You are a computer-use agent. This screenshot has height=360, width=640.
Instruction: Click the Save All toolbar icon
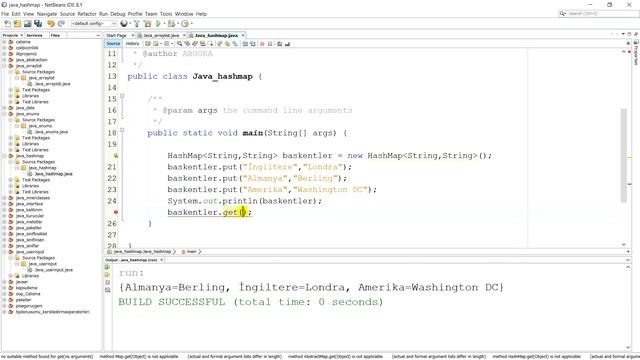(38, 24)
